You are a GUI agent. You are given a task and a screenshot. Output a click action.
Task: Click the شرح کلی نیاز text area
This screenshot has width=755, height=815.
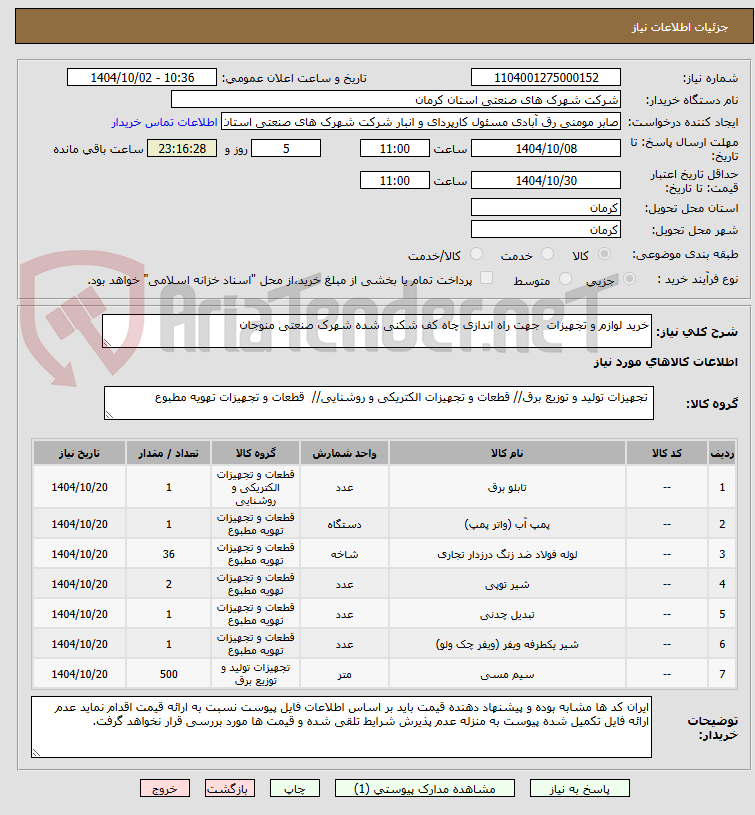point(377,331)
